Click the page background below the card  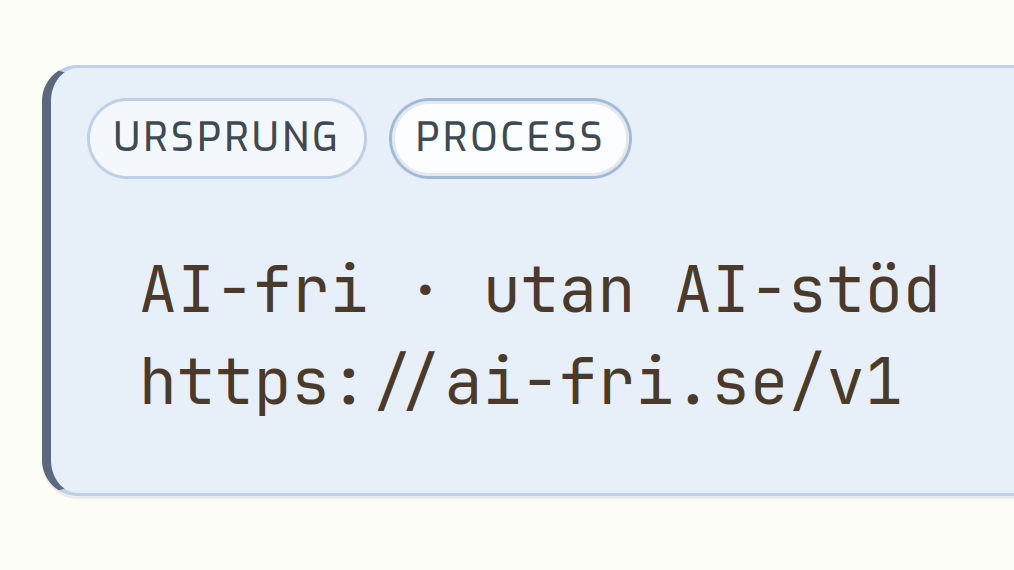(x=500, y=535)
